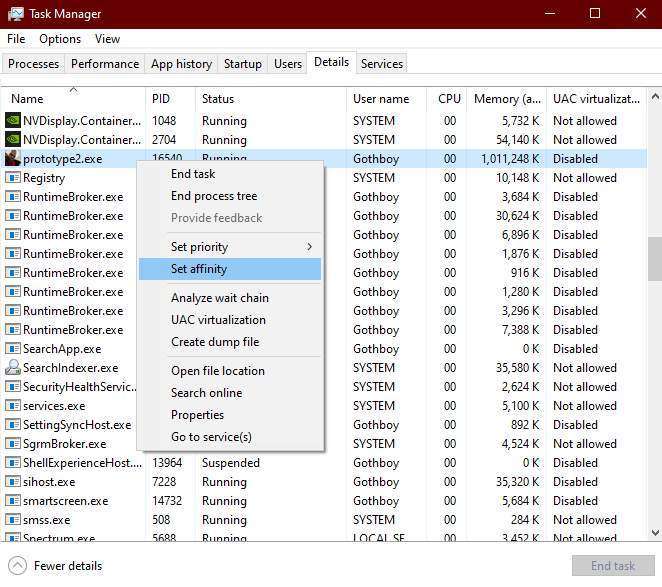Click the End task button at bottom
Viewport: 662px width, 587px height.
tap(613, 566)
